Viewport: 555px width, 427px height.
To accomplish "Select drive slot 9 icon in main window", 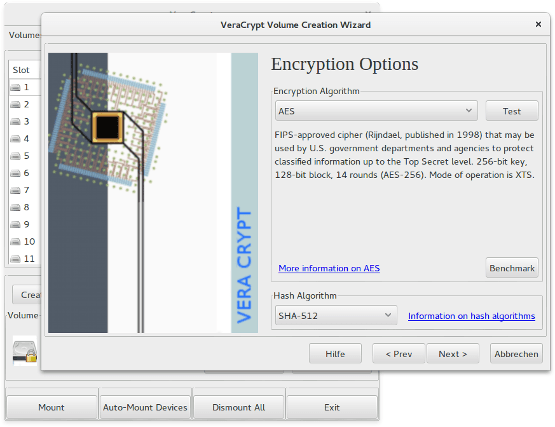I will pyautogui.click(x=15, y=224).
